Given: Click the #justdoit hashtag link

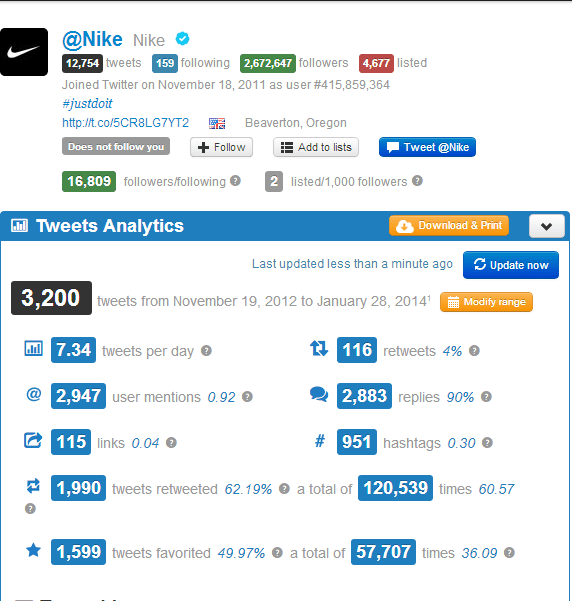Looking at the screenshot, I should [87, 103].
